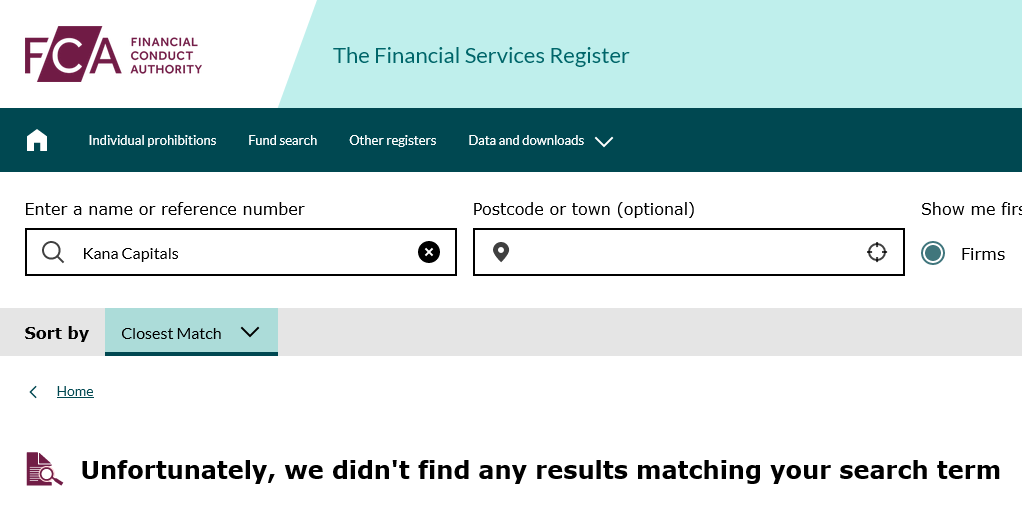
Task: Click into the name or reference number field
Action: coord(240,253)
